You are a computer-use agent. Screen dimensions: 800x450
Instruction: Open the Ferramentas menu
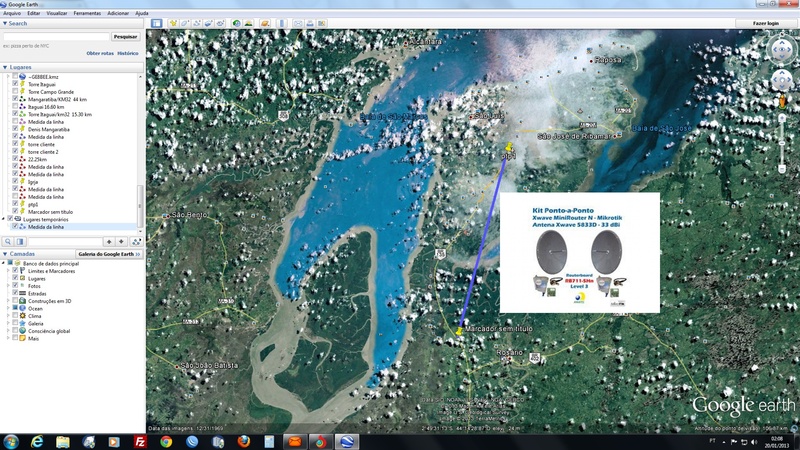click(x=87, y=13)
